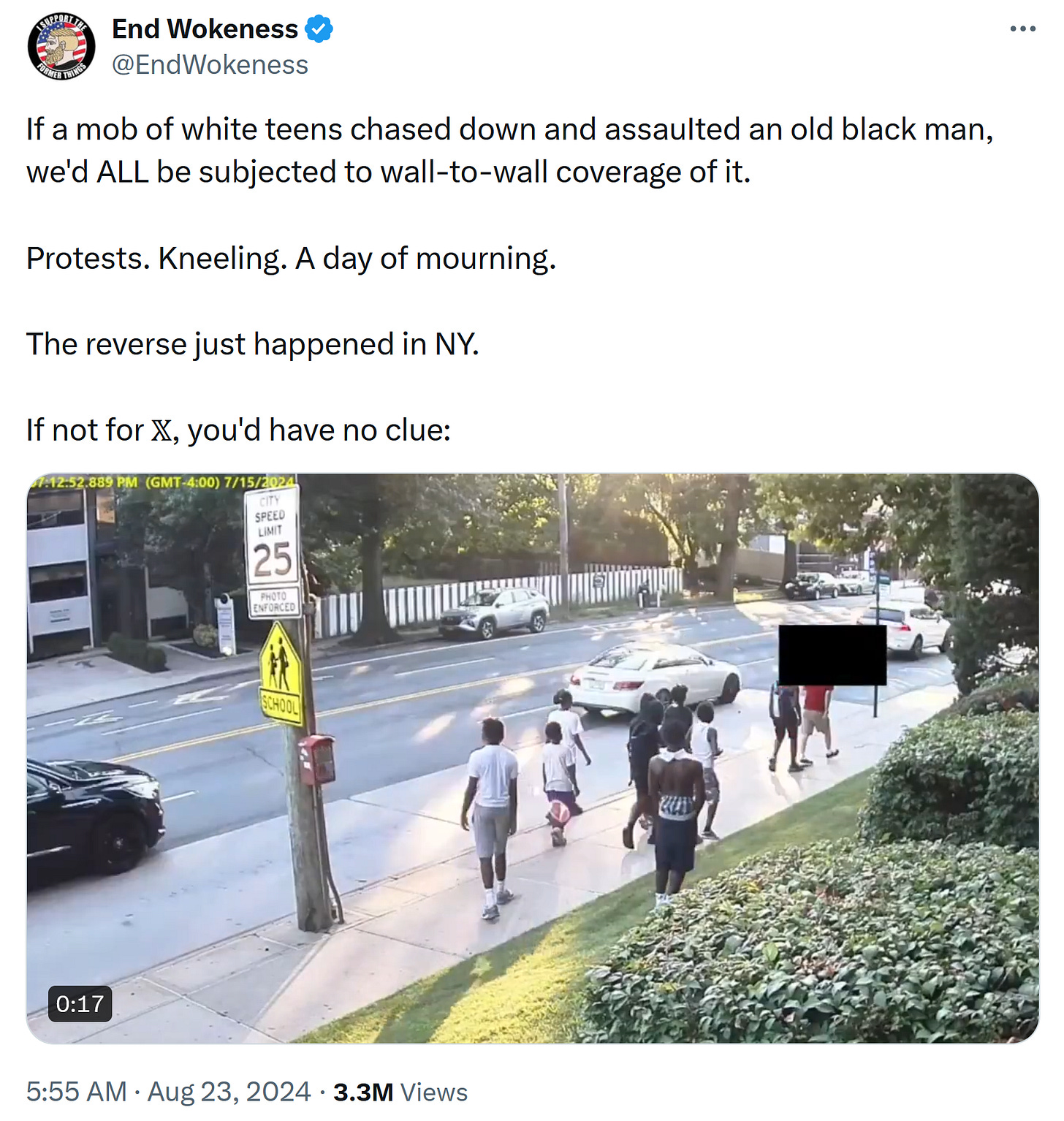The height and width of the screenshot is (1121, 1064).
Task: Click the 𝕏 logo glyph in the tweet text
Action: point(162,430)
